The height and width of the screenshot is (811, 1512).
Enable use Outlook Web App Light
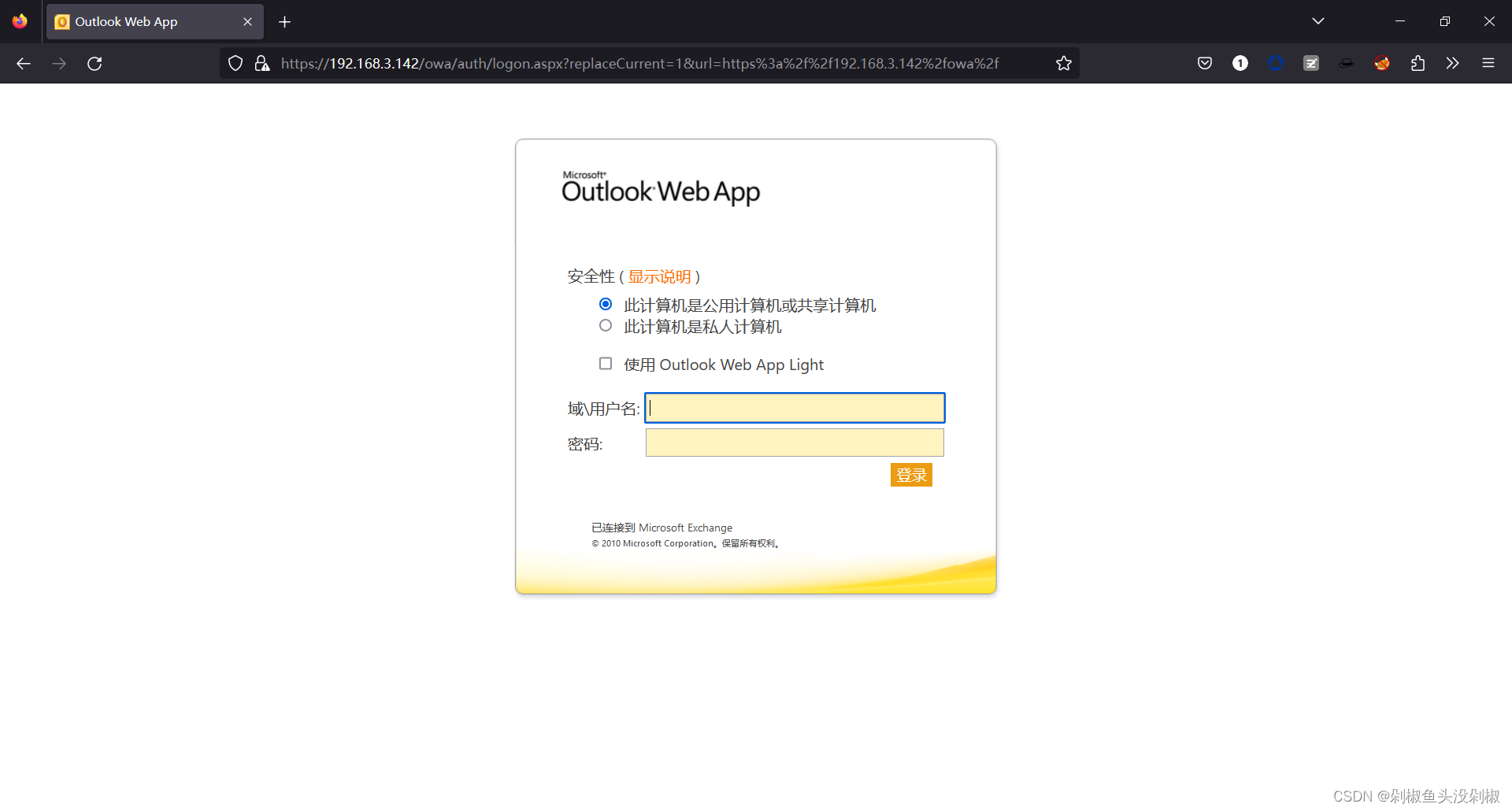coord(606,363)
